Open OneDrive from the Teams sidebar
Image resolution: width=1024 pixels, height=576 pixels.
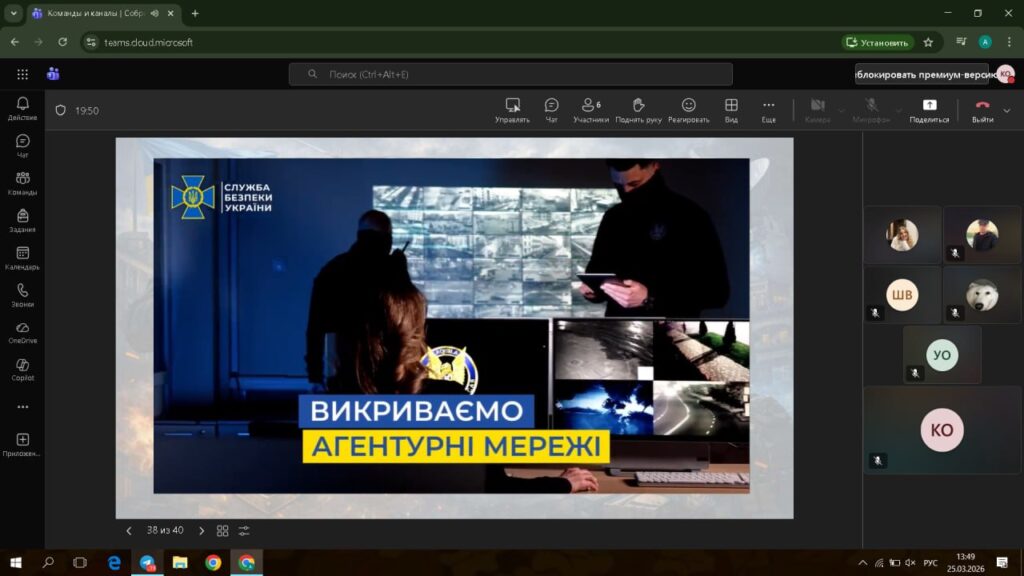22,332
